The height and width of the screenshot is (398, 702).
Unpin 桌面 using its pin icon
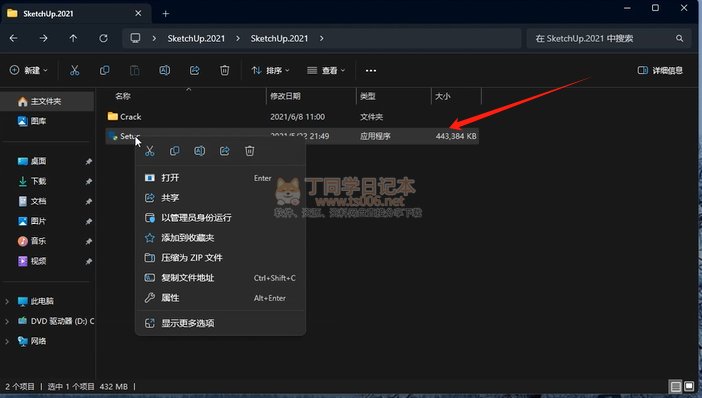(x=89, y=162)
